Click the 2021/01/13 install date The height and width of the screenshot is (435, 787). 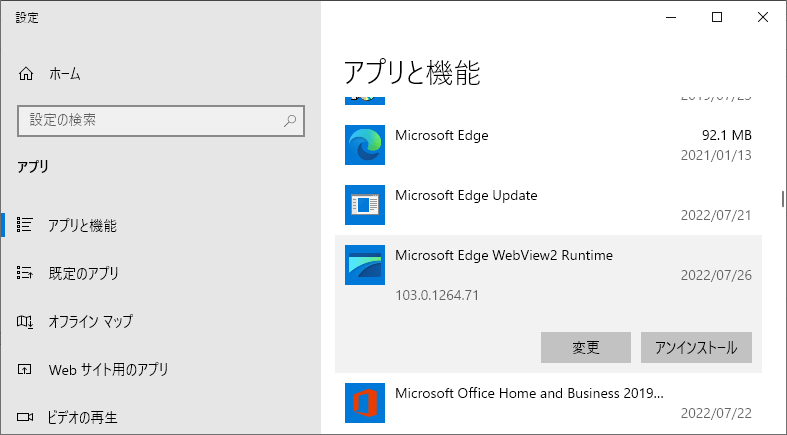716,155
